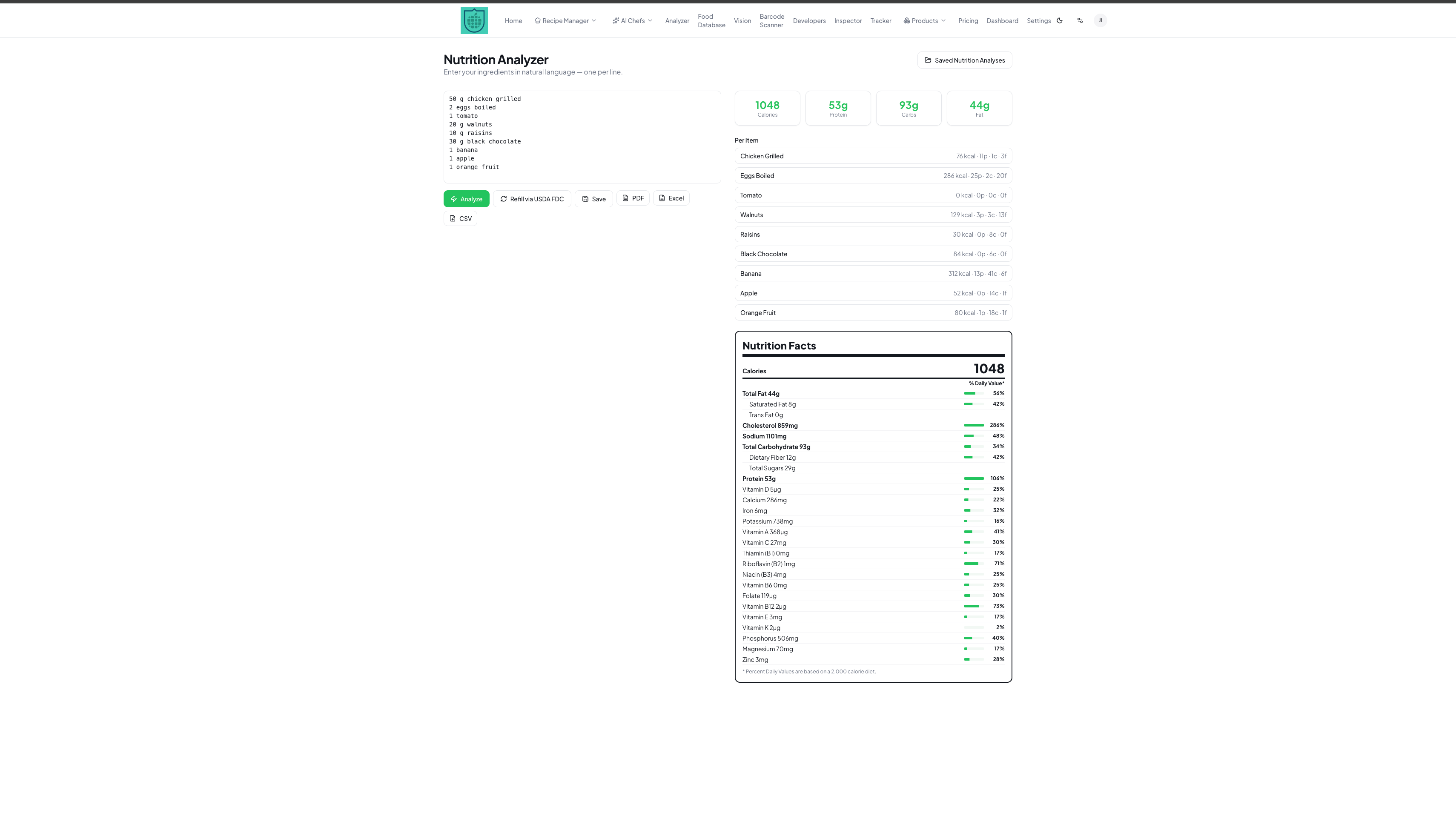Open the Dashboard nav link
This screenshot has width=1456, height=813.
[1002, 21]
